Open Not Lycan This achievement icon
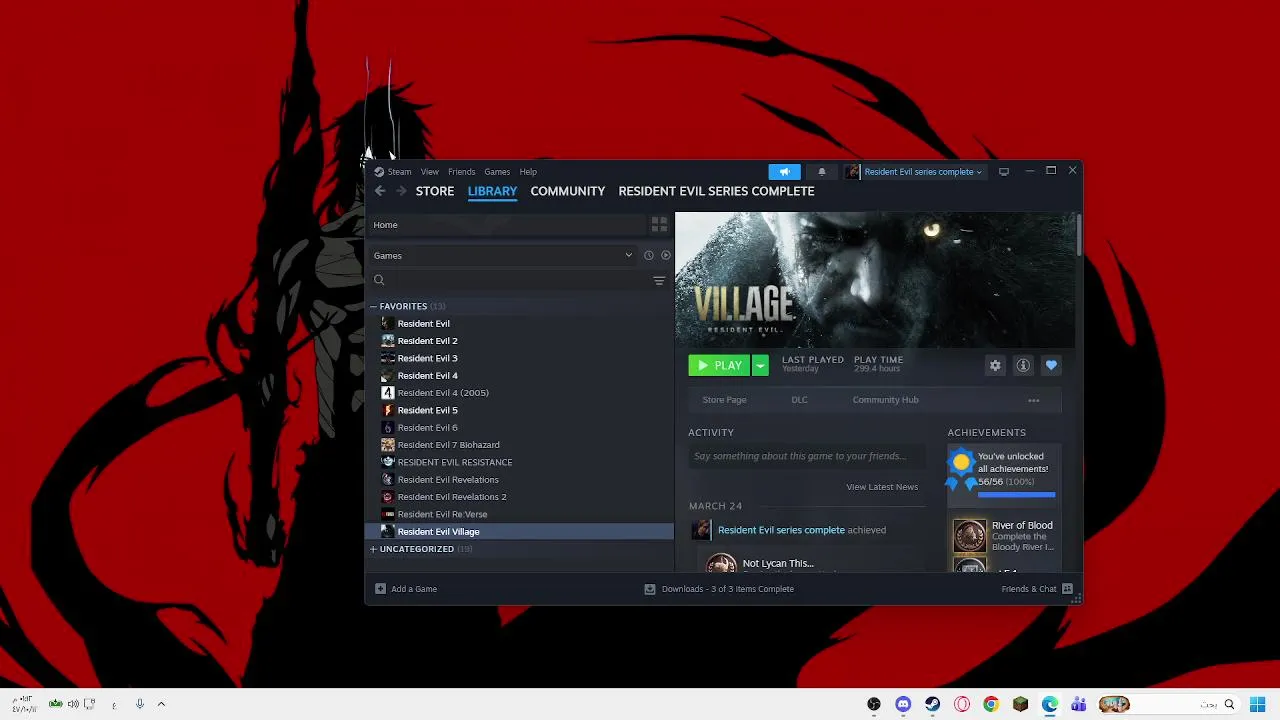 (x=721, y=563)
